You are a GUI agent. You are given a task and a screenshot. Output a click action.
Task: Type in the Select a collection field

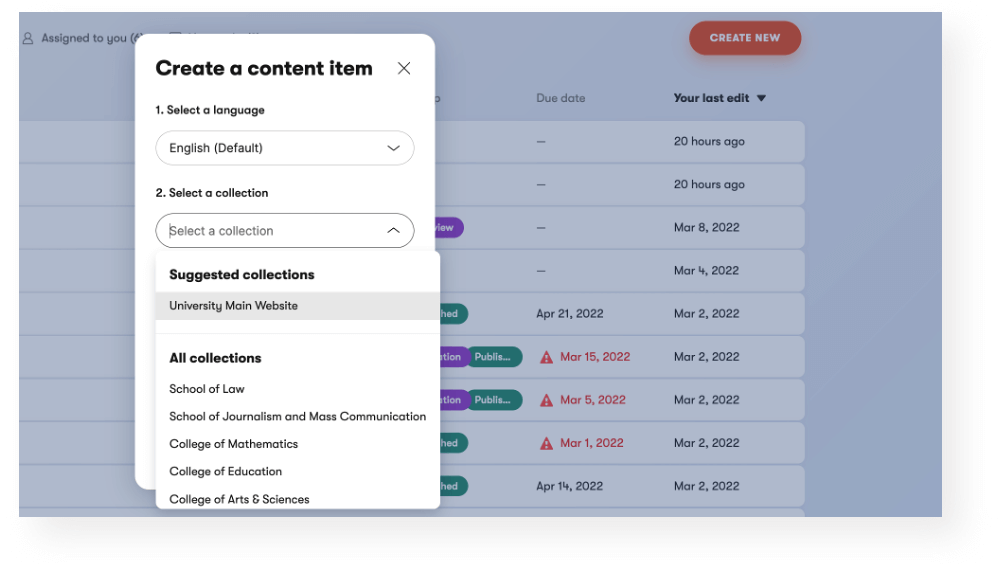pos(270,231)
